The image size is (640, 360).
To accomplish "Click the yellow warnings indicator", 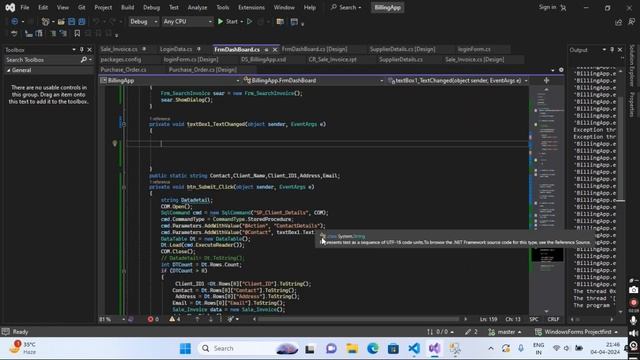I will click(x=175, y=319).
